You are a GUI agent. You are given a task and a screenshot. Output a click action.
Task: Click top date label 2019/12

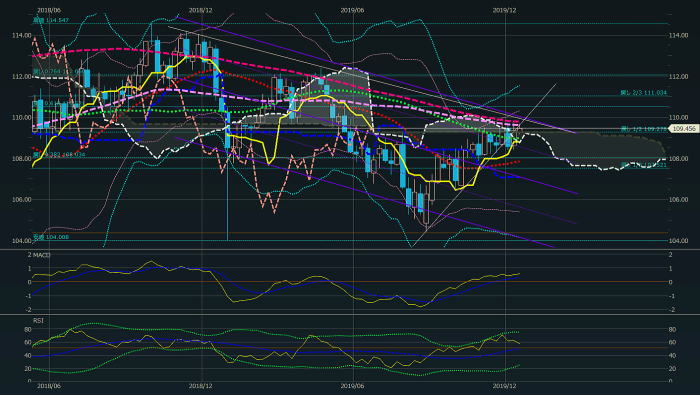click(x=504, y=10)
